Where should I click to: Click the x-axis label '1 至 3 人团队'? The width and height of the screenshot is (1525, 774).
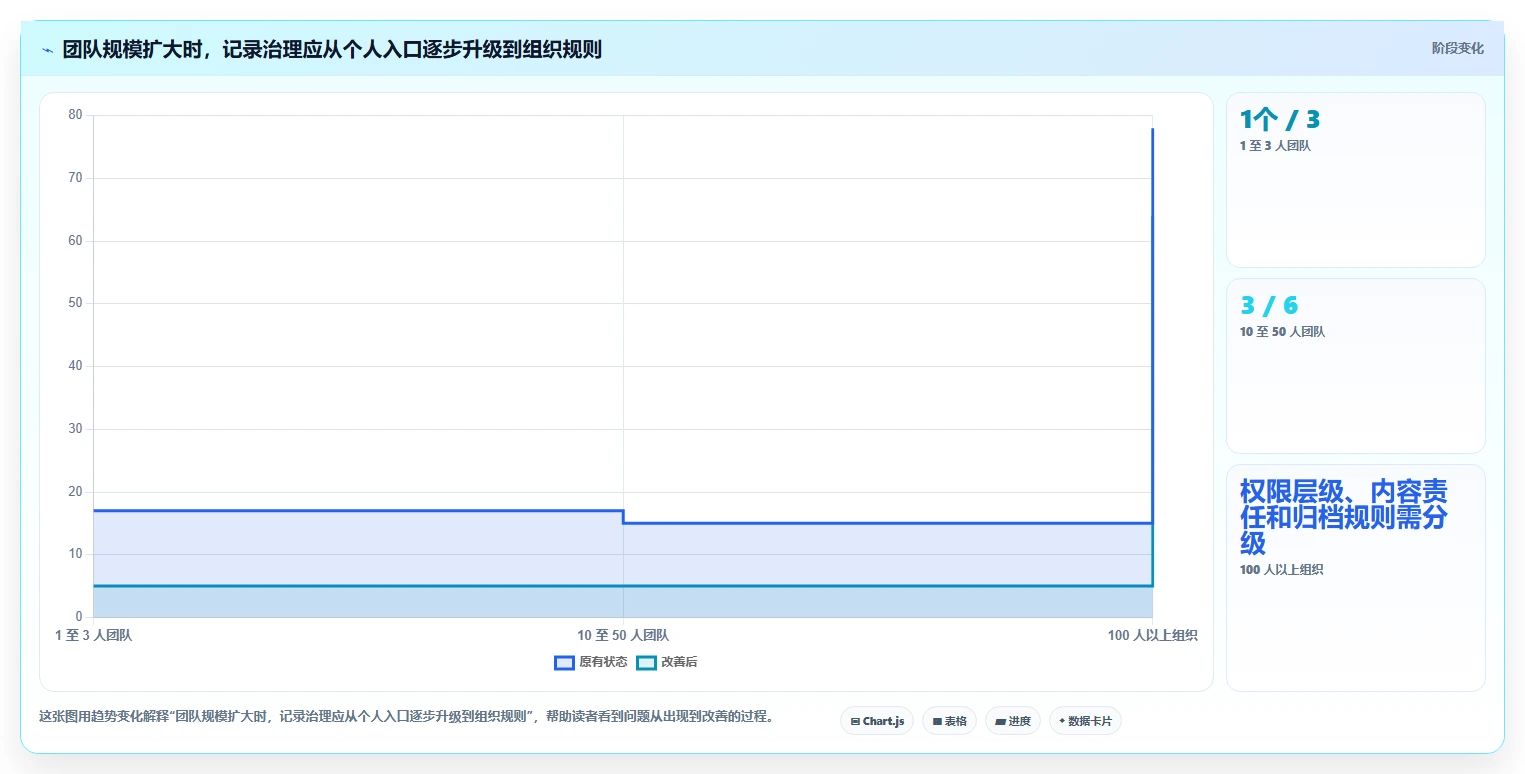click(x=93, y=635)
